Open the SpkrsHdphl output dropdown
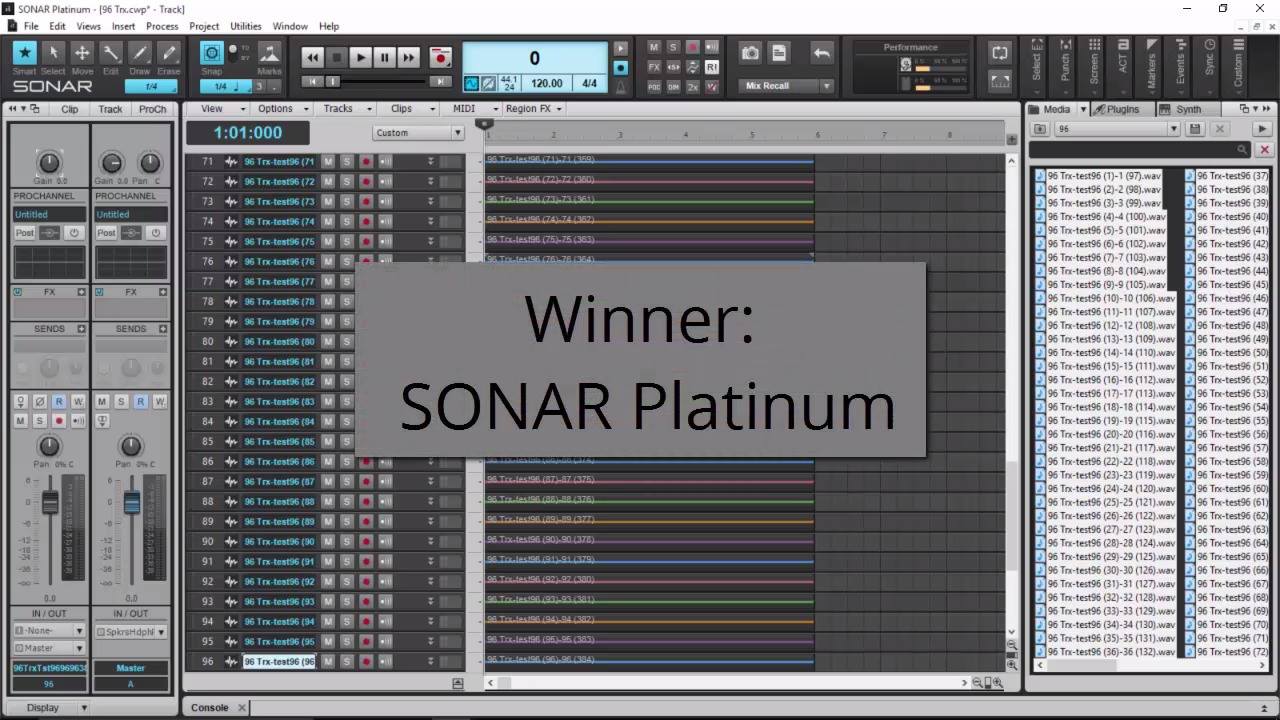The height and width of the screenshot is (720, 1280). pos(131,632)
